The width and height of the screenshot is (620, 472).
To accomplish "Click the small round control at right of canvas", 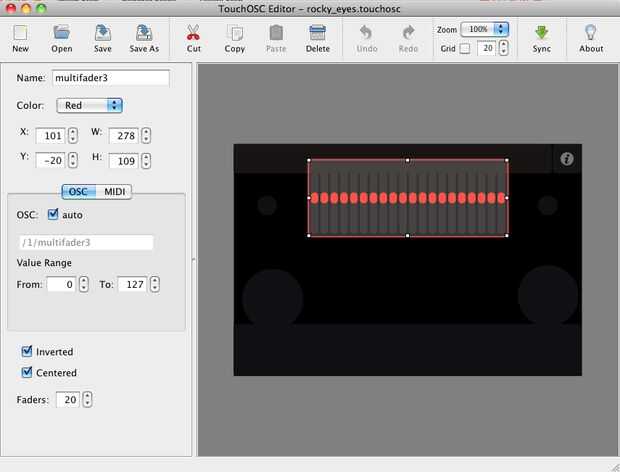I will (548, 205).
